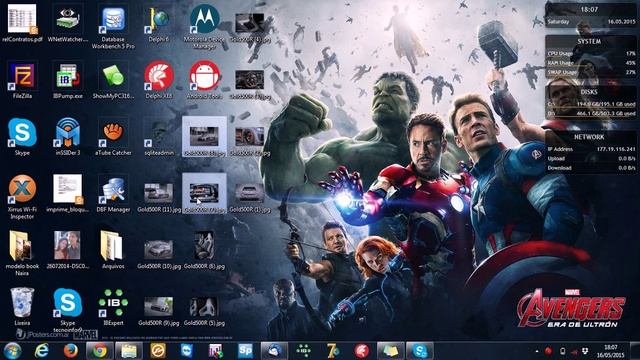Screen dimensions: 640x360
Task: Open the Windows Start menu orb
Action: point(13,351)
